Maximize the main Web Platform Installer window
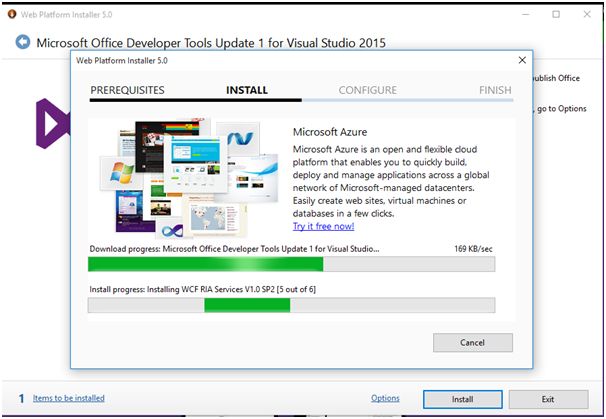Screen dimensions: 606x419 (556, 14)
